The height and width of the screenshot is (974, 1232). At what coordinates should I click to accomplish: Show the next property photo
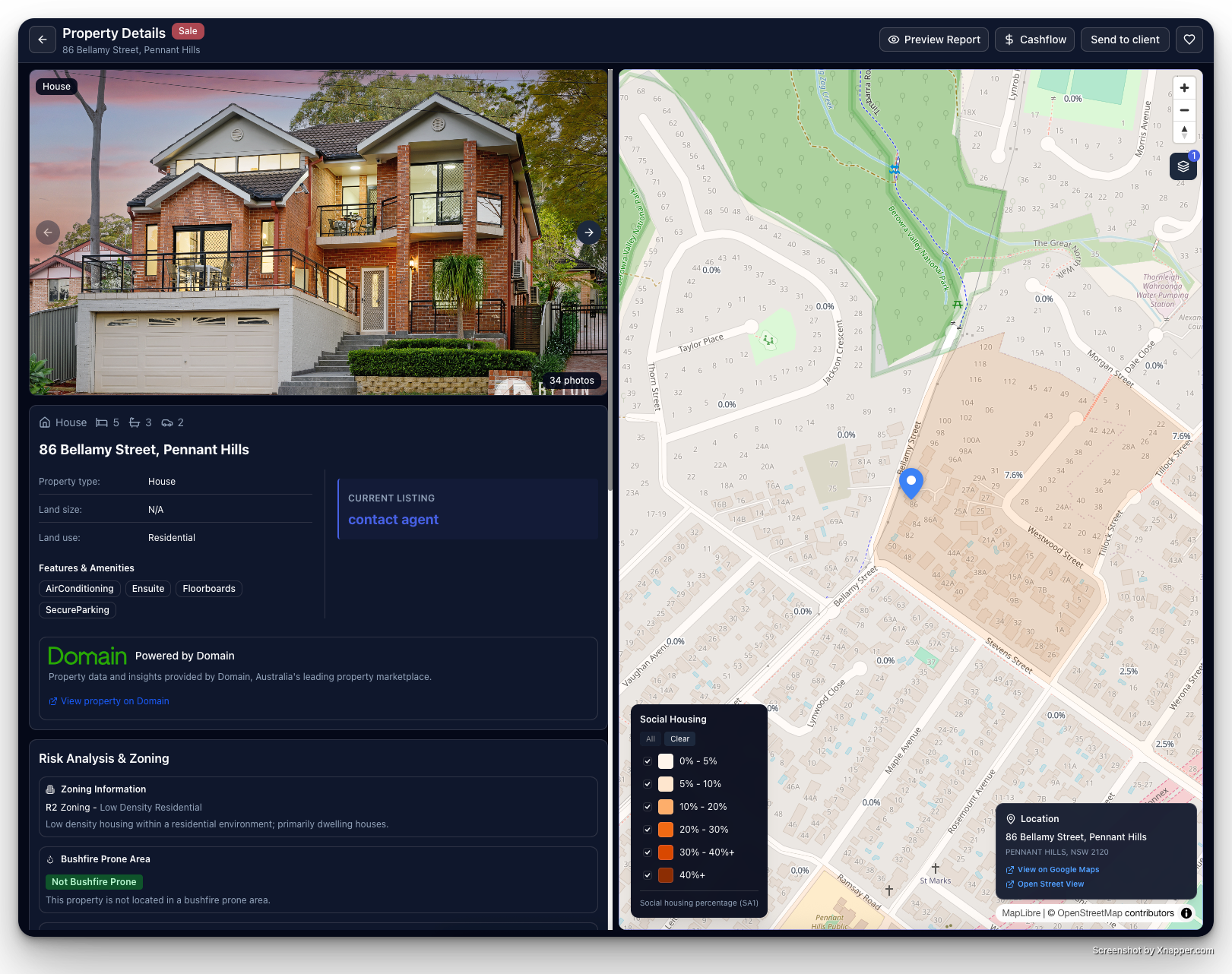coord(588,232)
